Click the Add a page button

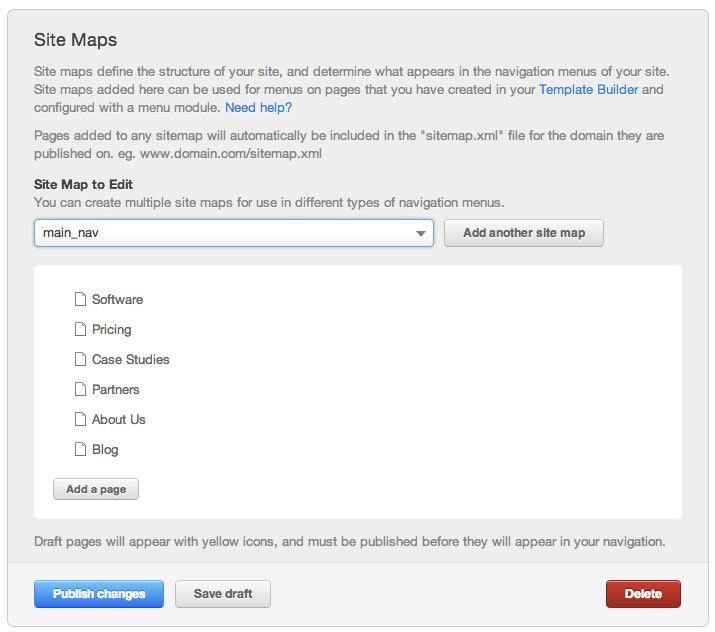[x=96, y=489]
